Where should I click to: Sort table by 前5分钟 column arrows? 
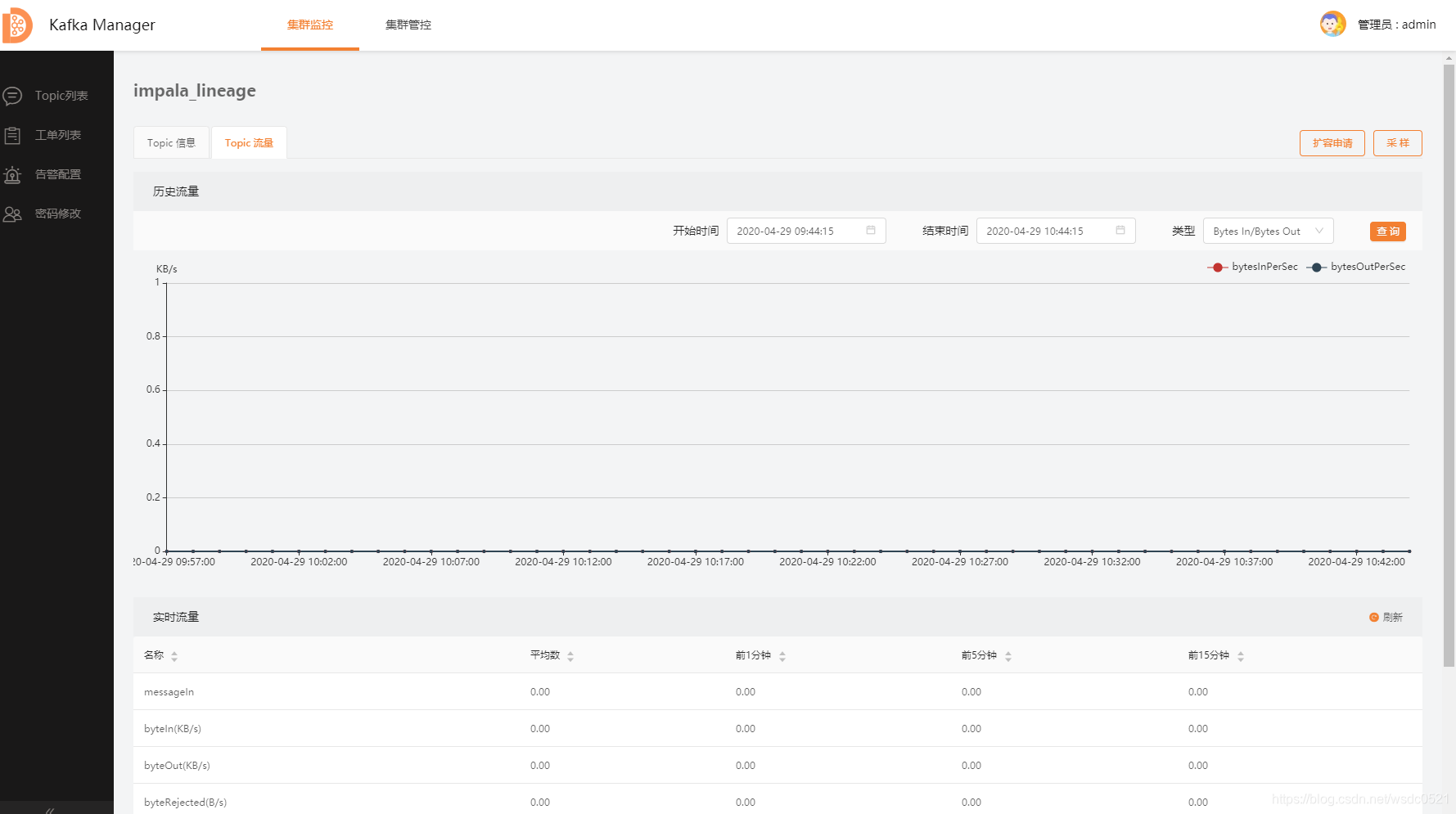click(1008, 656)
